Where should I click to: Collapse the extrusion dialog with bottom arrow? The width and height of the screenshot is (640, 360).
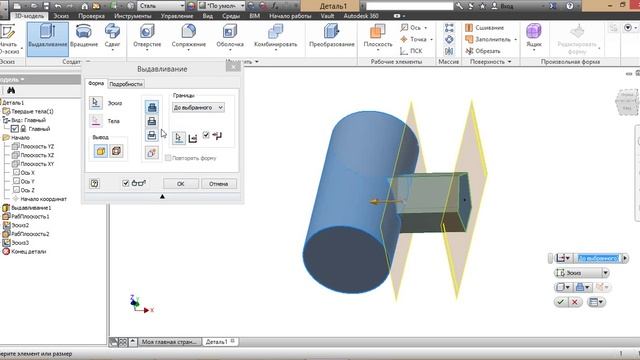(162, 196)
